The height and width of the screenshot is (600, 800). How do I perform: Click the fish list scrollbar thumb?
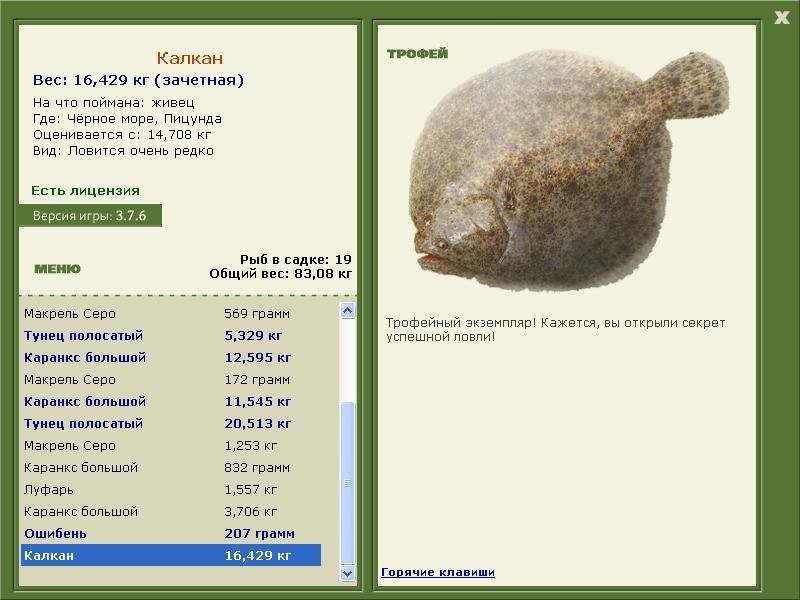(x=347, y=483)
